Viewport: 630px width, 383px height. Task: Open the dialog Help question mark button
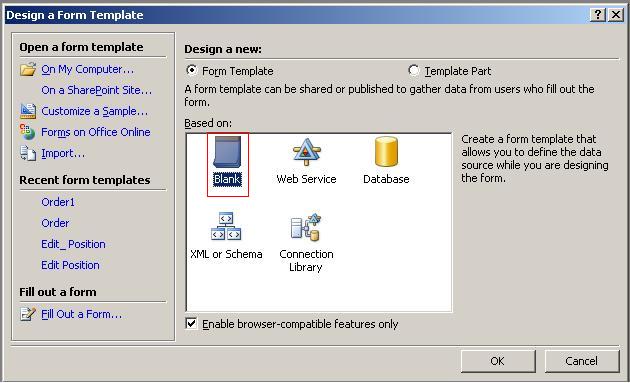[598, 15]
